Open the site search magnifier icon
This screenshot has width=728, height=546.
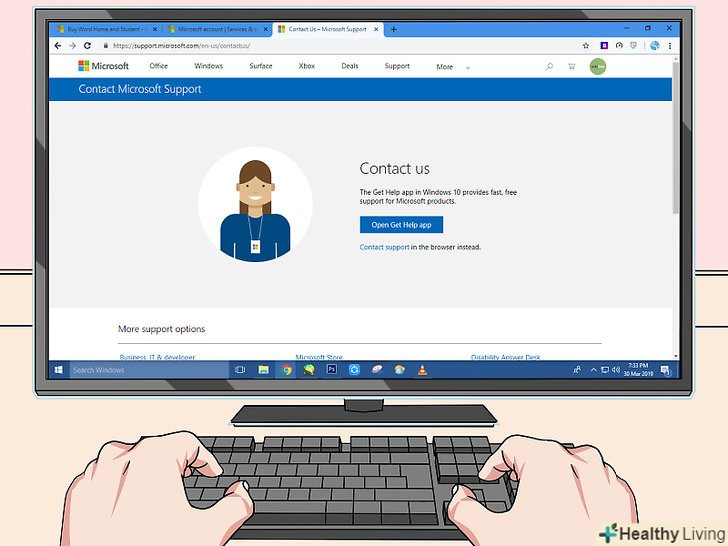click(x=549, y=66)
